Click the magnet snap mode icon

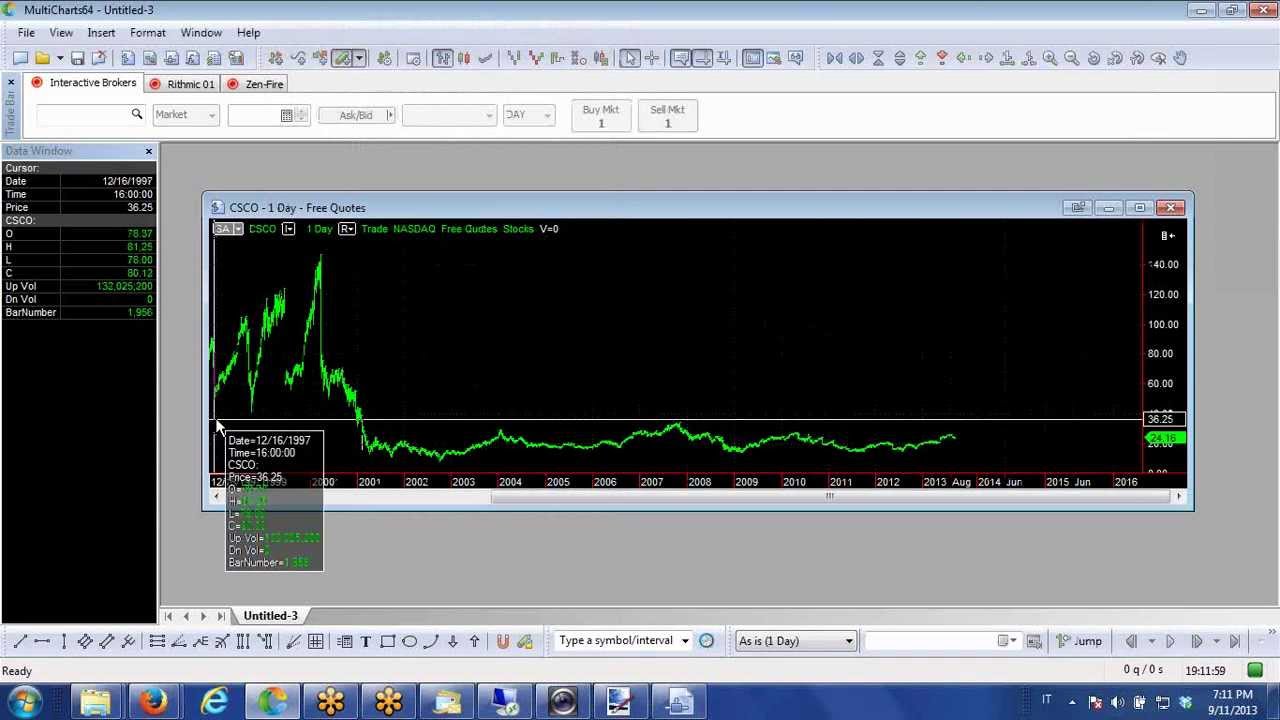pos(502,641)
